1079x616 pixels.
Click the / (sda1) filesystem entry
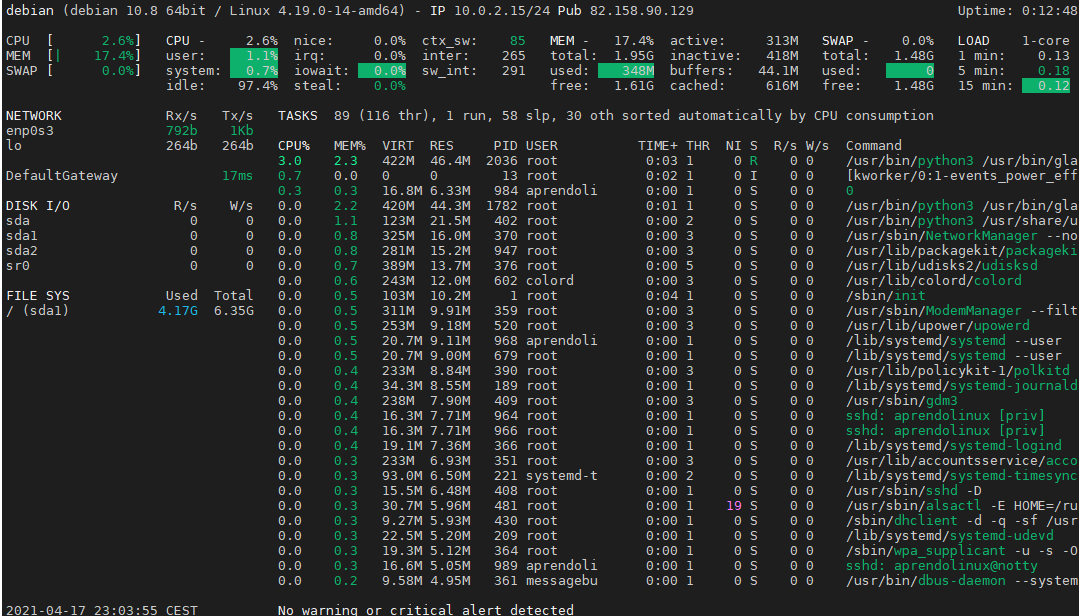pyautogui.click(x=34, y=310)
